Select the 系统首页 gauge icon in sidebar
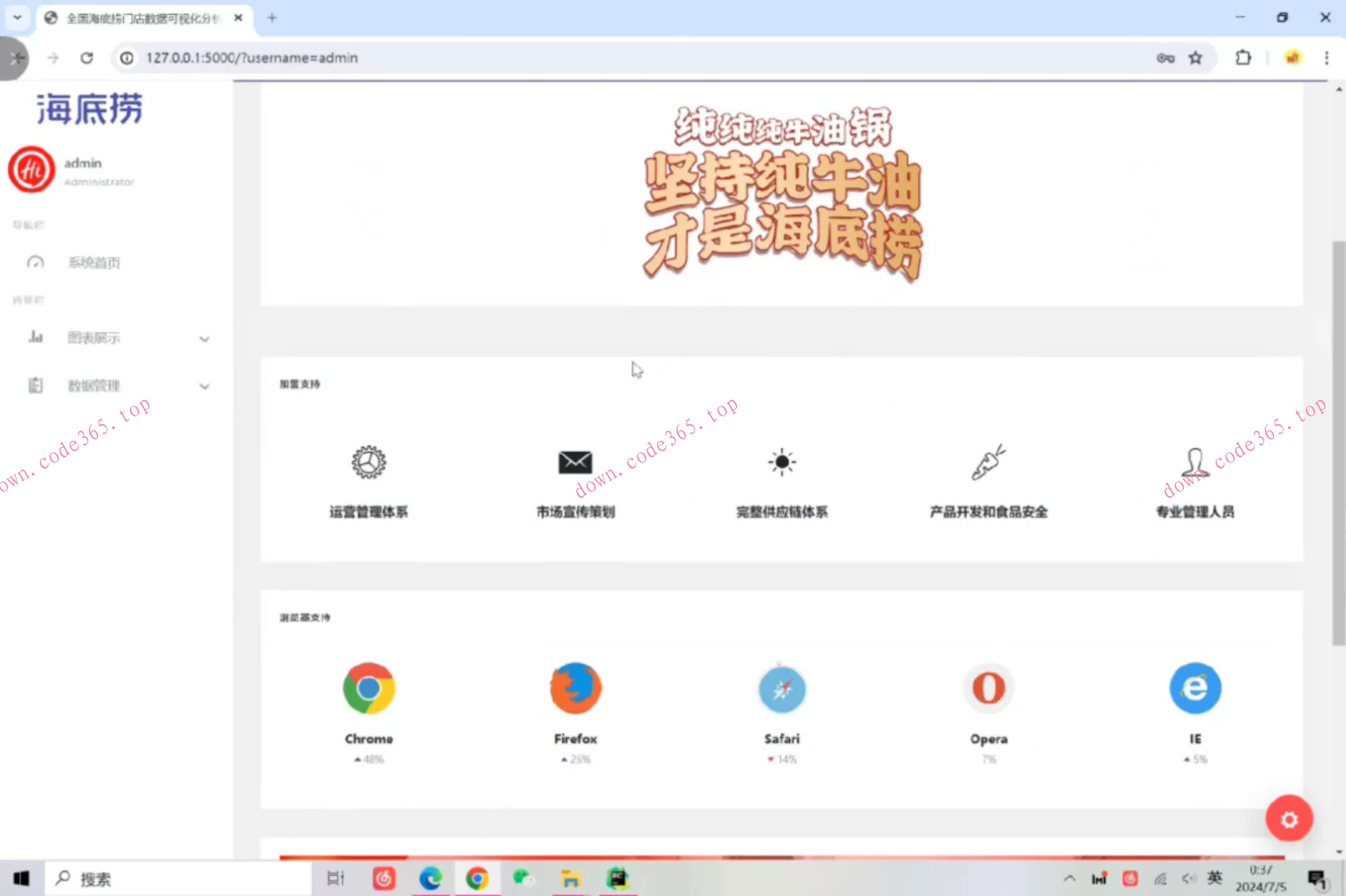 tap(35, 262)
